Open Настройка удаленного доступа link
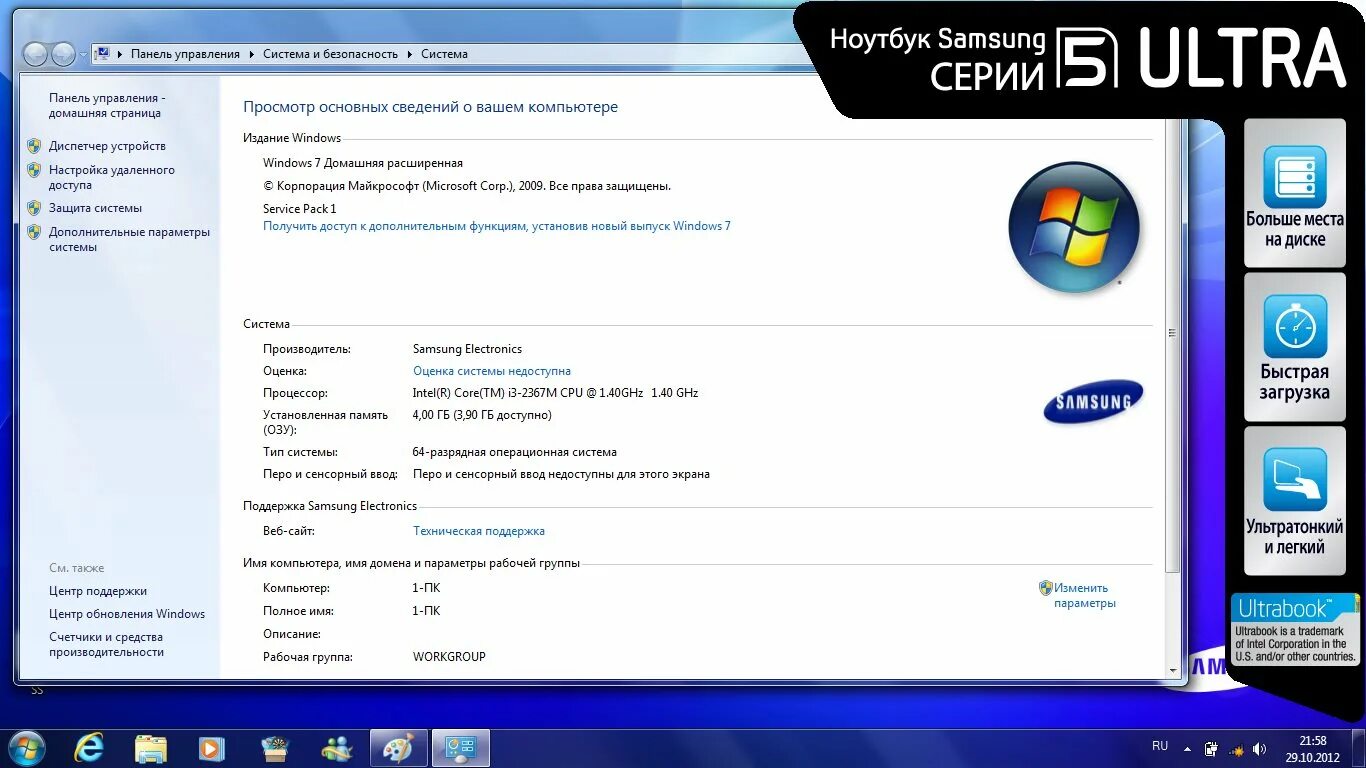Viewport: 1366px width, 768px height. (112, 177)
